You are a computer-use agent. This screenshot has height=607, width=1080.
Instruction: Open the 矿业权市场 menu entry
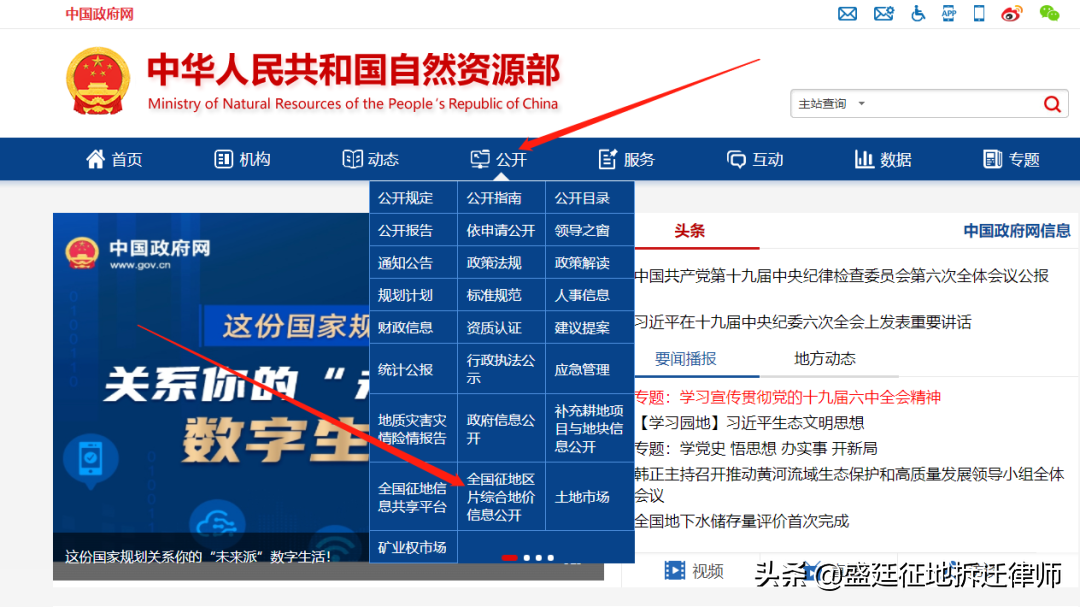click(x=412, y=546)
